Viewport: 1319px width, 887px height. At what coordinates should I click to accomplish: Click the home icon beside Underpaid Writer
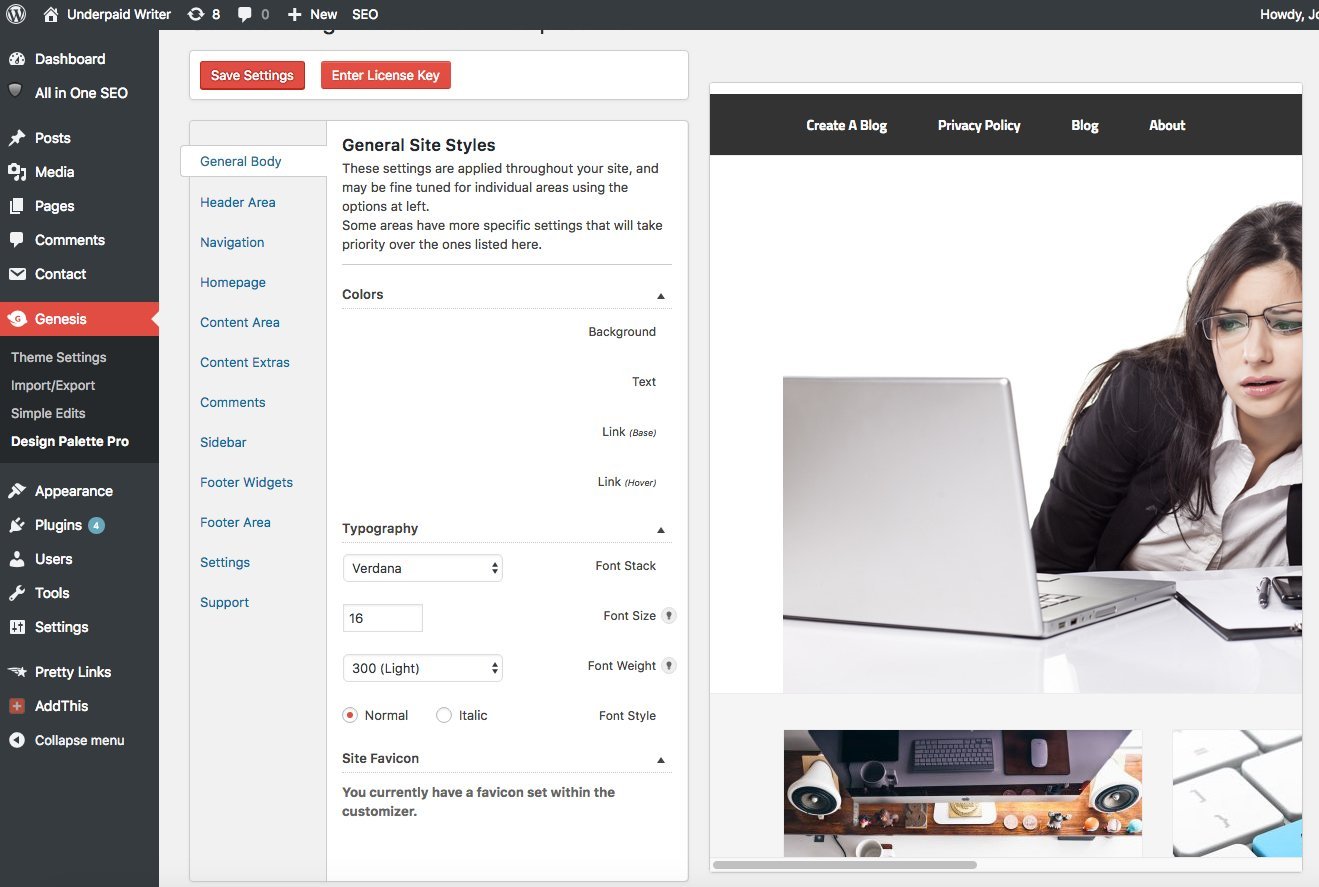coord(51,14)
